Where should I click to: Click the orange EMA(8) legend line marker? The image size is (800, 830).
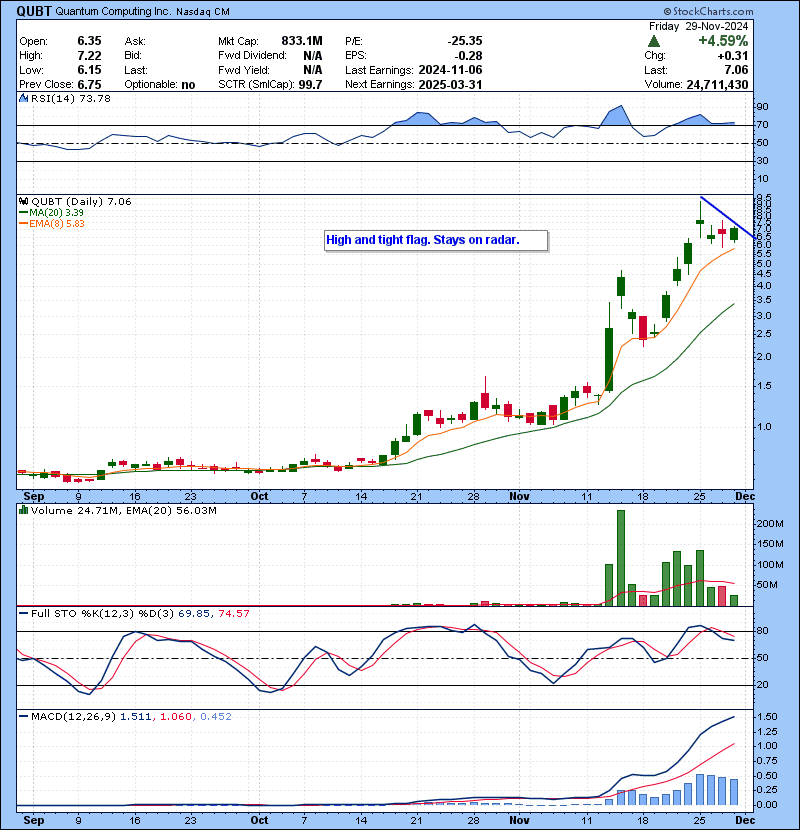coord(23,223)
